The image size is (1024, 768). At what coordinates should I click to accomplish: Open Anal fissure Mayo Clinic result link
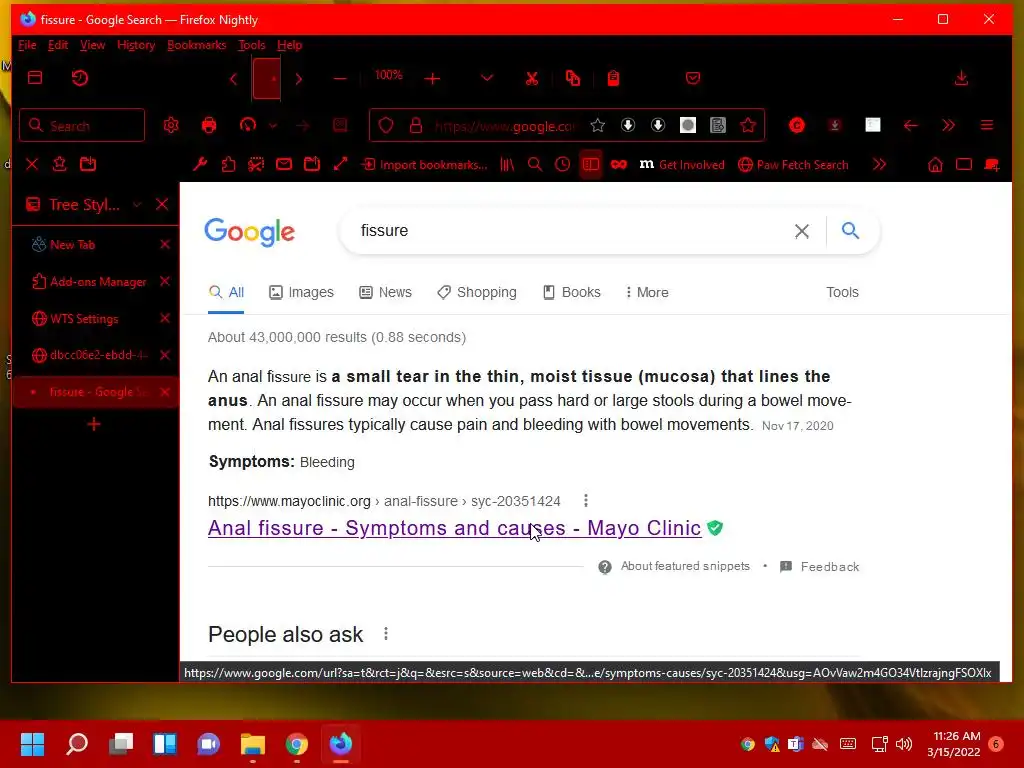(455, 528)
